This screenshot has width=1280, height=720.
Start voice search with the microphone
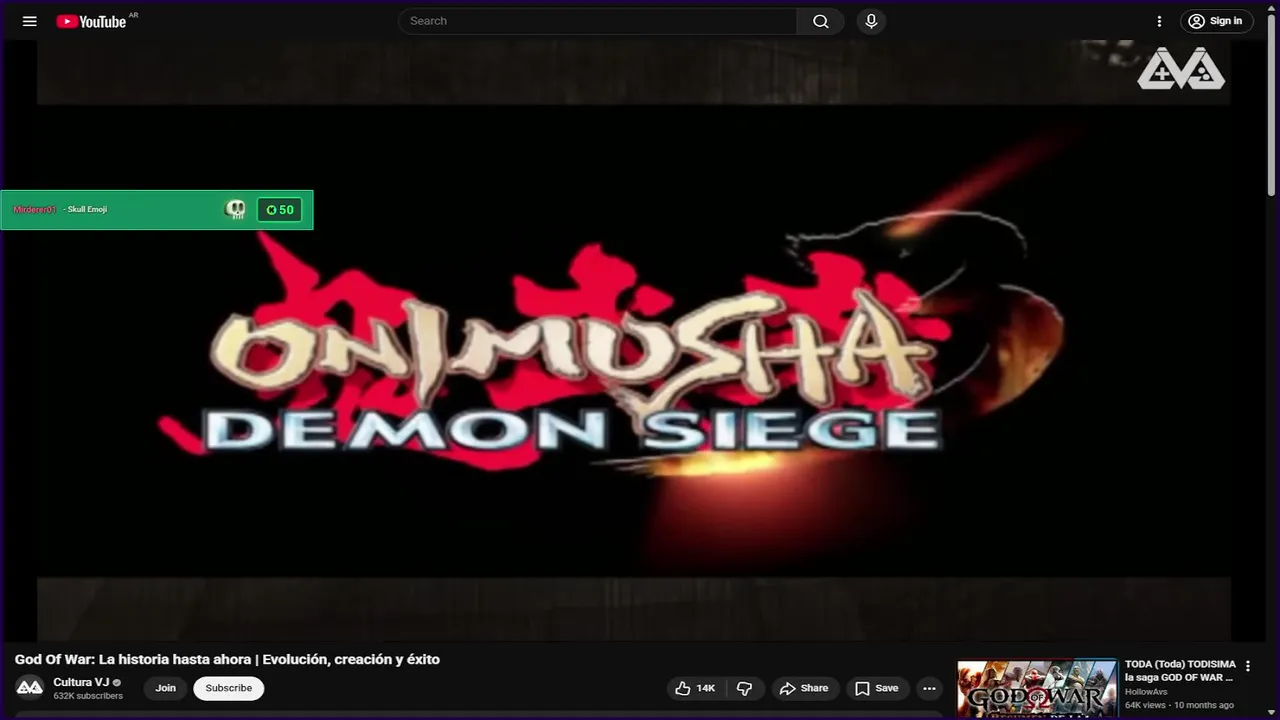click(871, 21)
